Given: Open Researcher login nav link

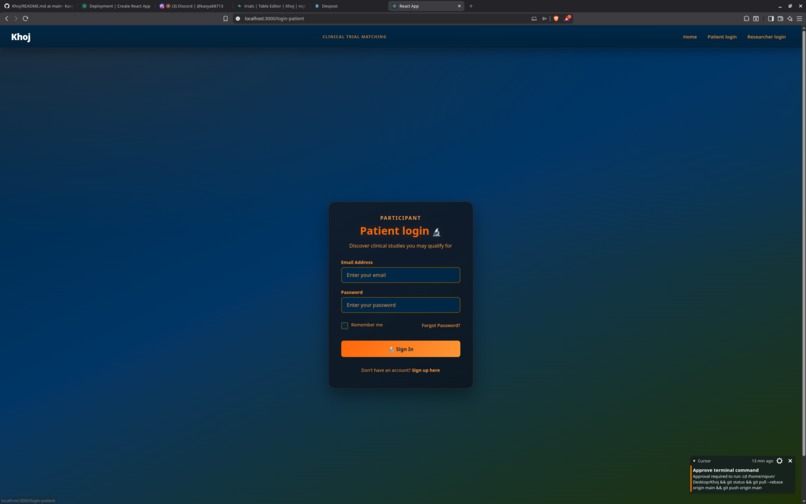Looking at the screenshot, I should click(x=766, y=37).
